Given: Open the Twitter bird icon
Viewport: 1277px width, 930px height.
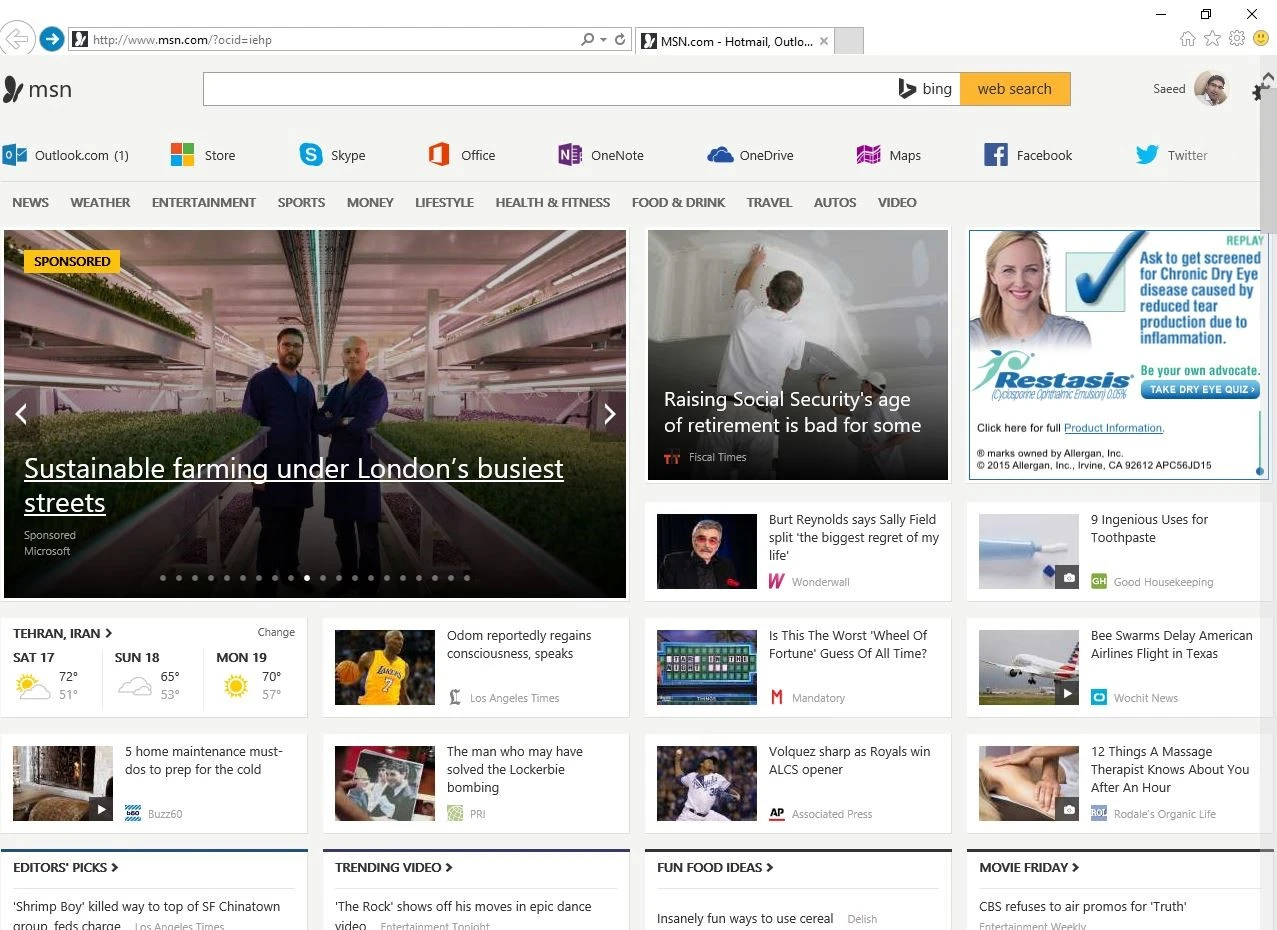Looking at the screenshot, I should click(1147, 155).
